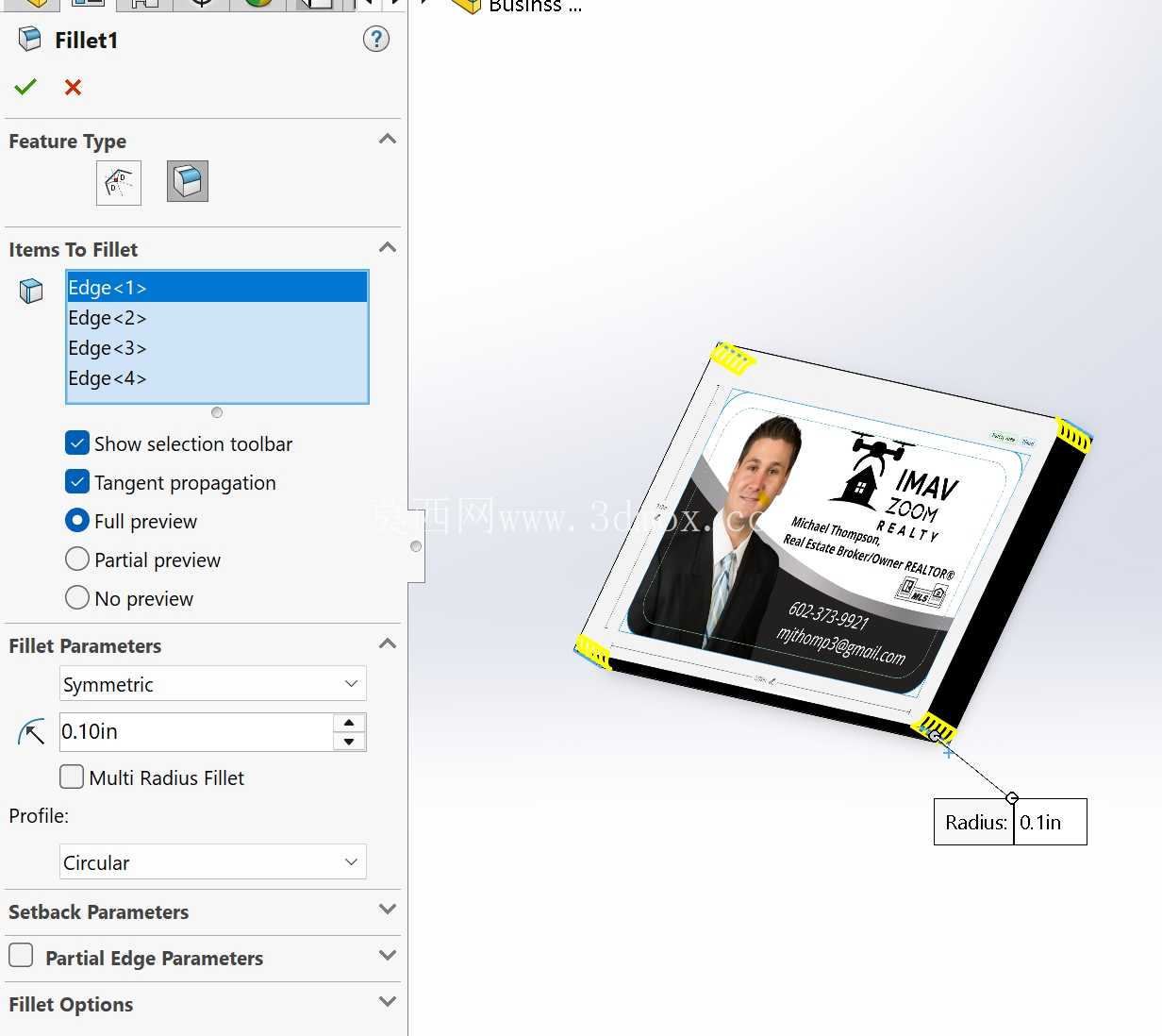Click the list resize handle below edge list
This screenshot has width=1162, height=1036.
tap(217, 412)
